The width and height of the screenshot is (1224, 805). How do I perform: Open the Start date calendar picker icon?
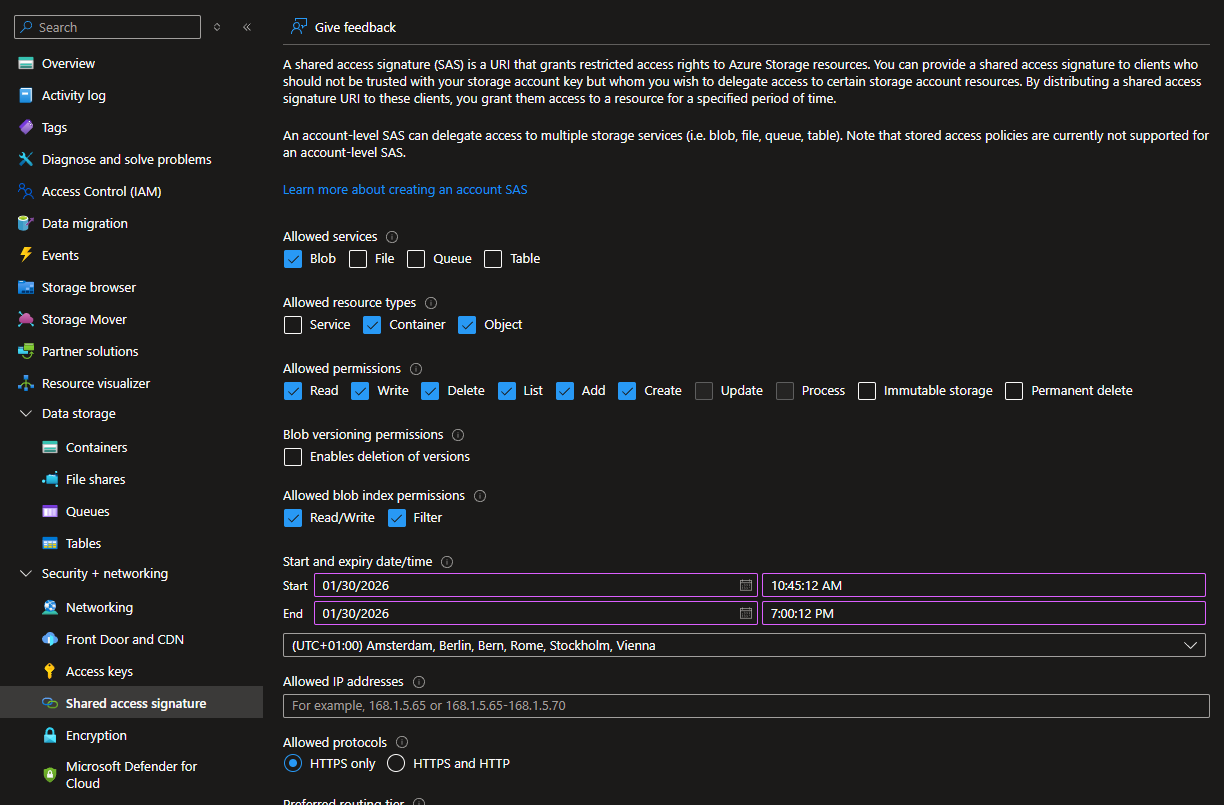tap(745, 585)
